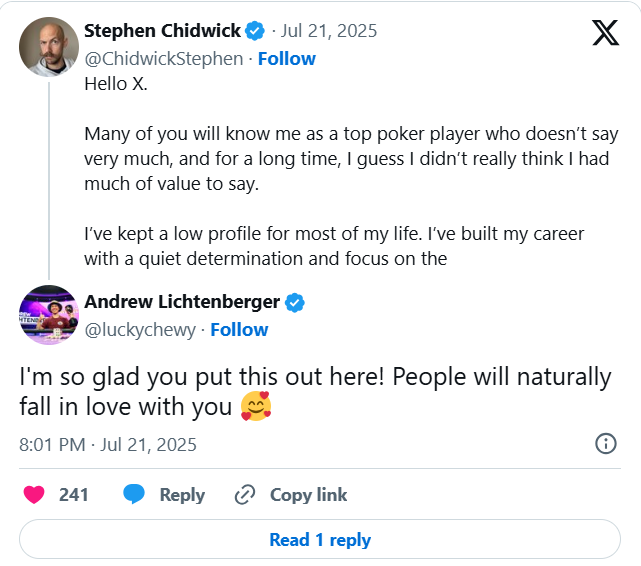Image resolution: width=641 pixels, height=566 pixels.
Task: Follow Stephen Chidwick
Action: coord(287,58)
